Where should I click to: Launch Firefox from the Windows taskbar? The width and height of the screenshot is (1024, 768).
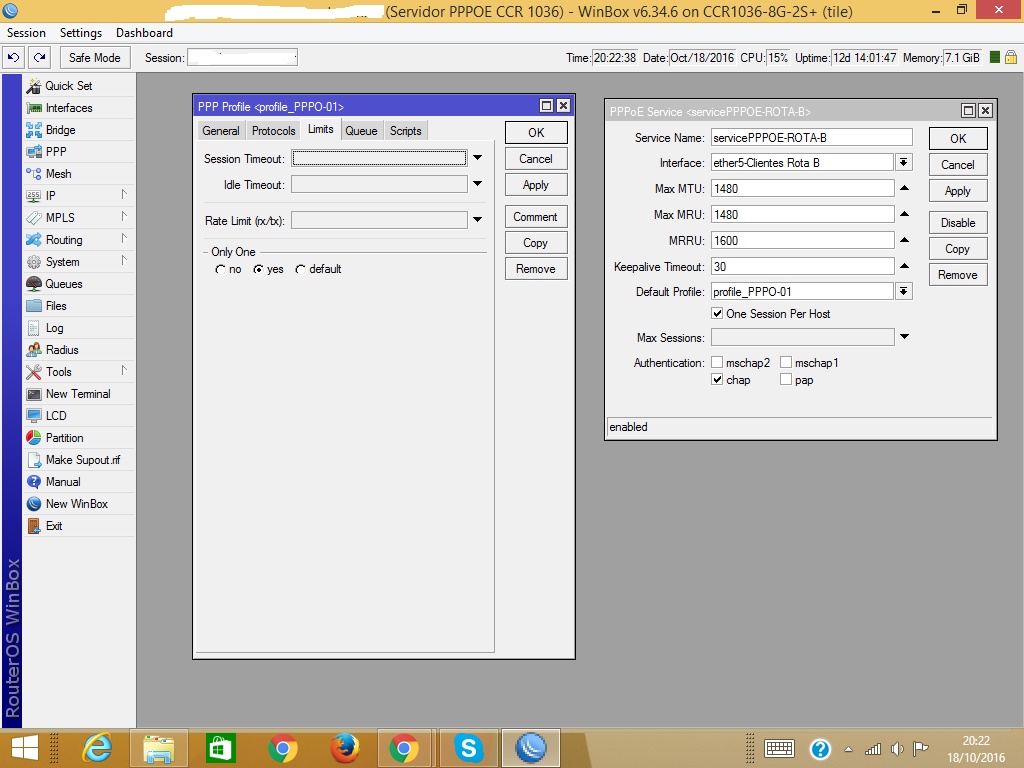point(345,748)
